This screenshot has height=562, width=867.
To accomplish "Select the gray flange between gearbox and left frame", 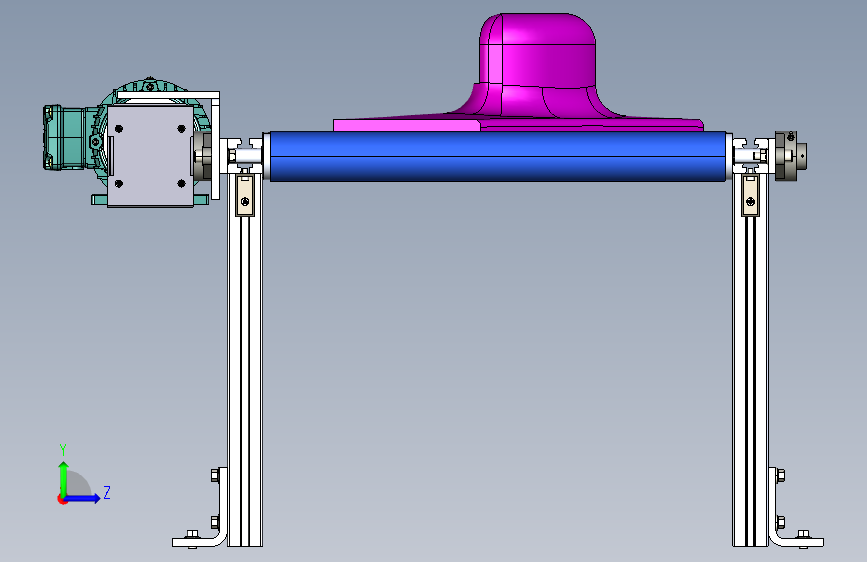I will coord(202,155).
